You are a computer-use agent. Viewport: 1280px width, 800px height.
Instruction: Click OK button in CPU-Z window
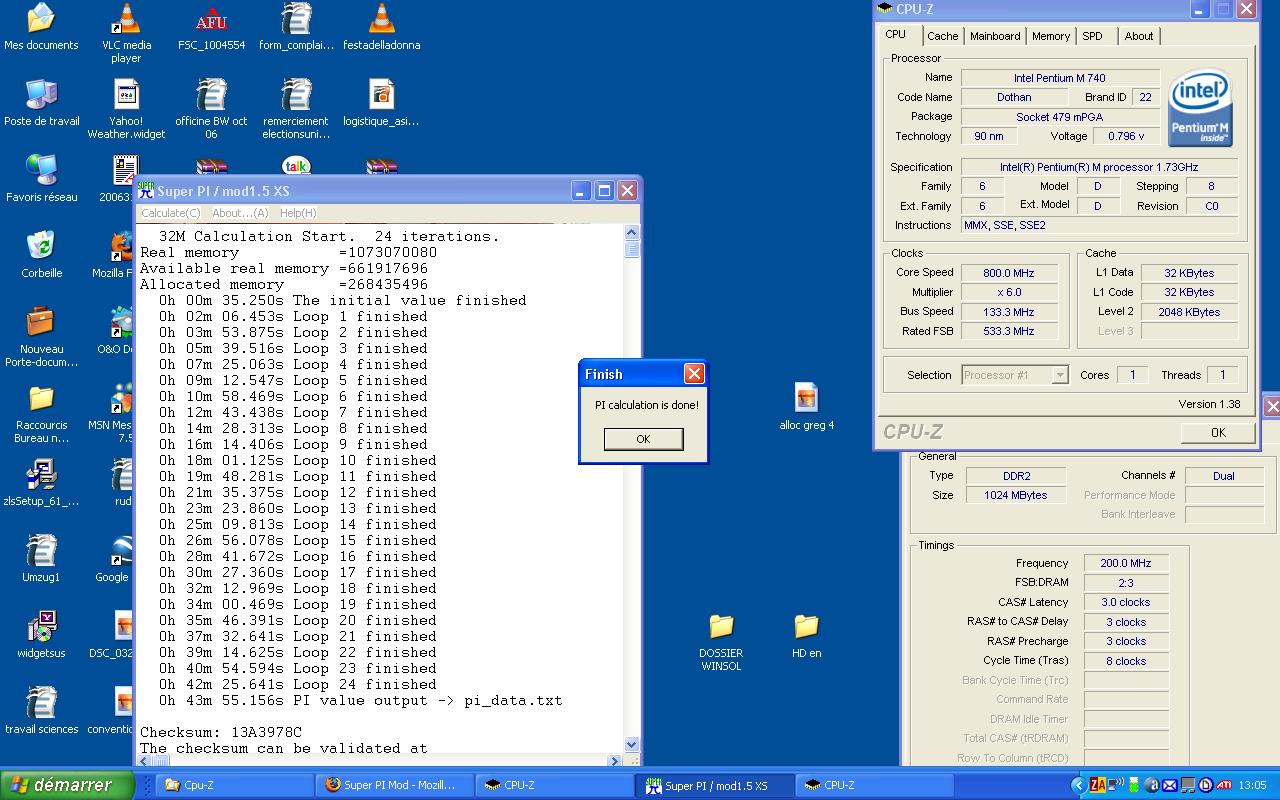click(1217, 432)
